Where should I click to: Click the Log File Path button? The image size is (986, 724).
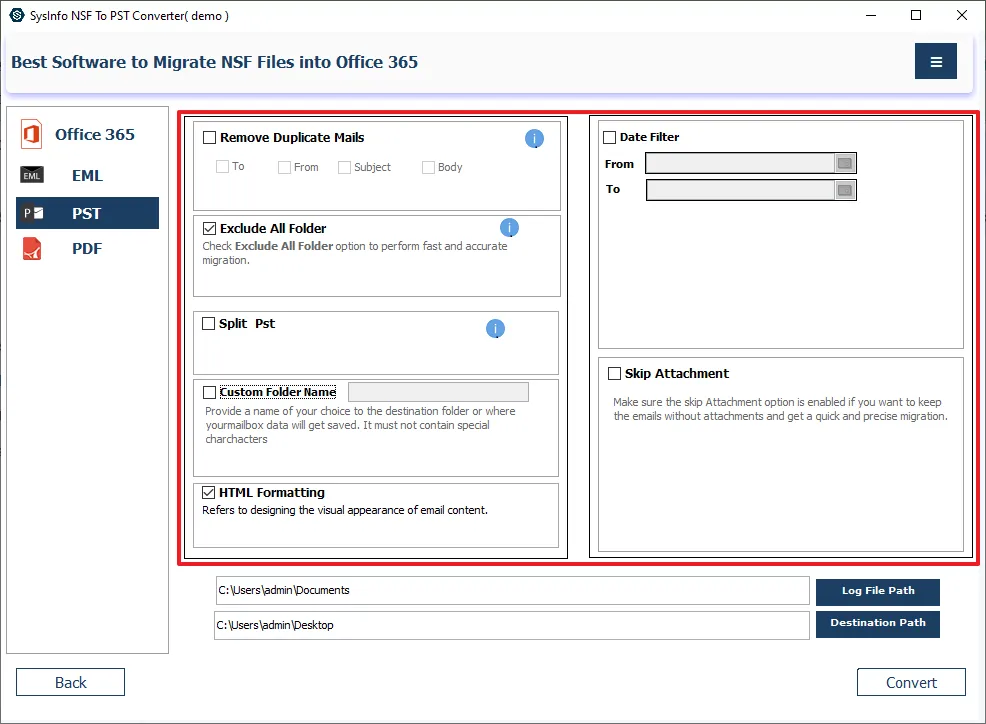(x=877, y=591)
